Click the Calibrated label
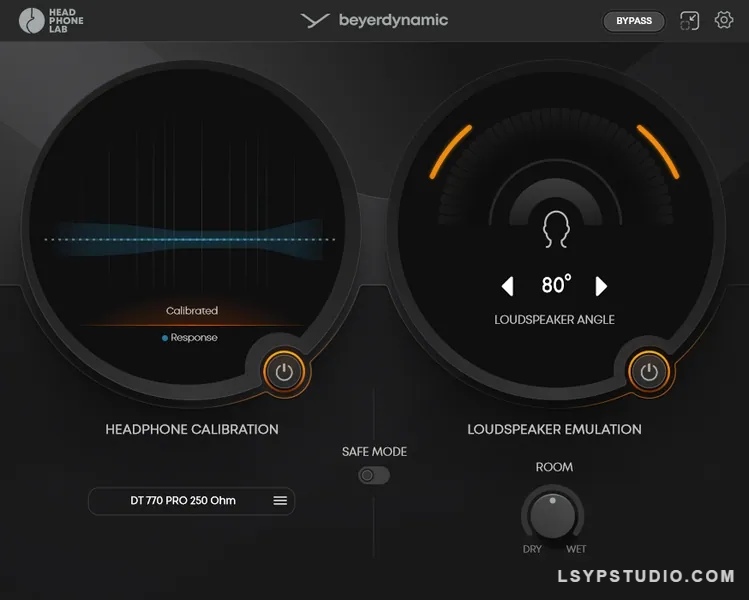The height and width of the screenshot is (600, 749). click(192, 311)
